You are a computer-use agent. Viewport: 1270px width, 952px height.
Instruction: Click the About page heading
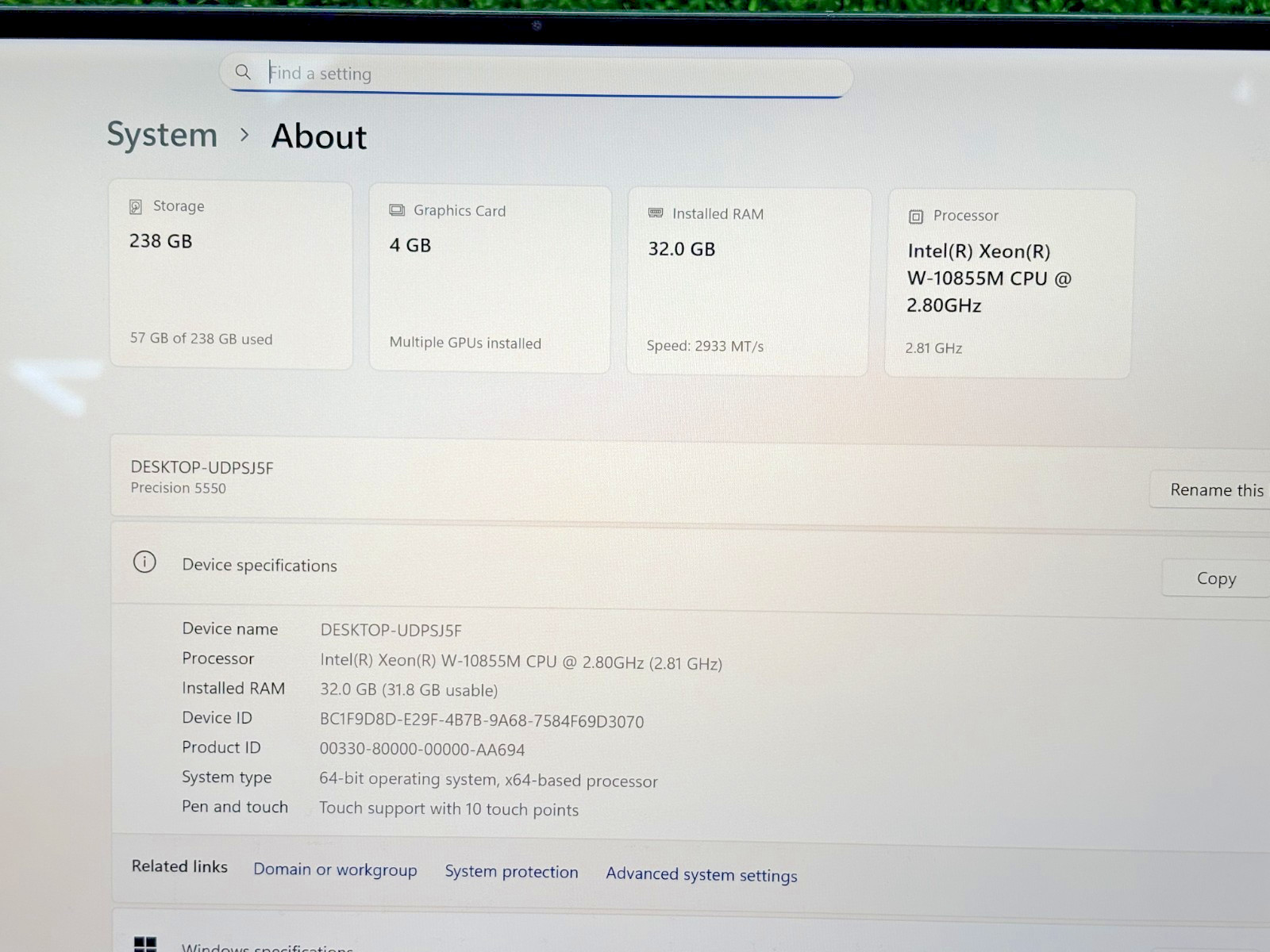click(319, 136)
